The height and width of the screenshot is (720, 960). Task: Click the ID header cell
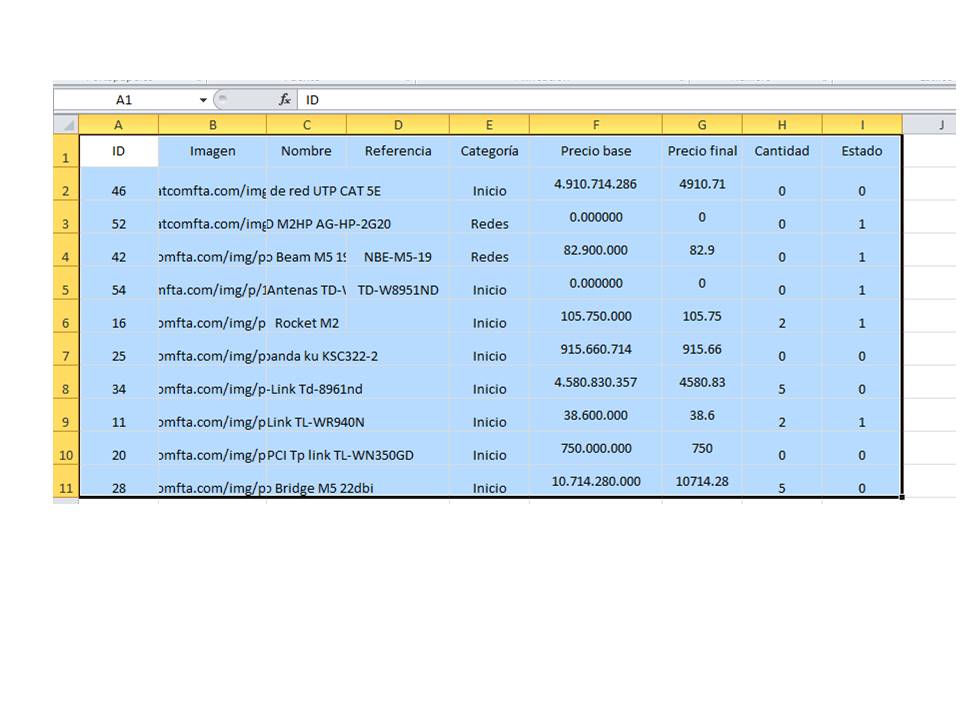coord(118,151)
